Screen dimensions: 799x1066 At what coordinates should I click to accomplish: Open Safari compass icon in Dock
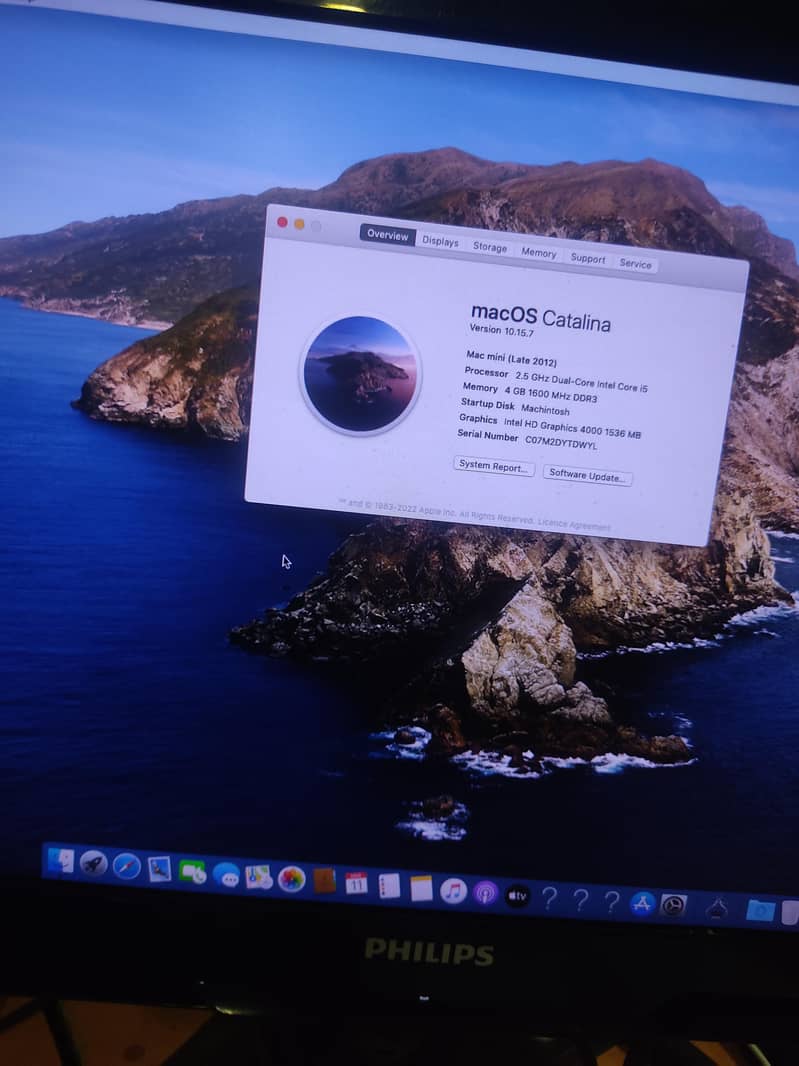[126, 866]
